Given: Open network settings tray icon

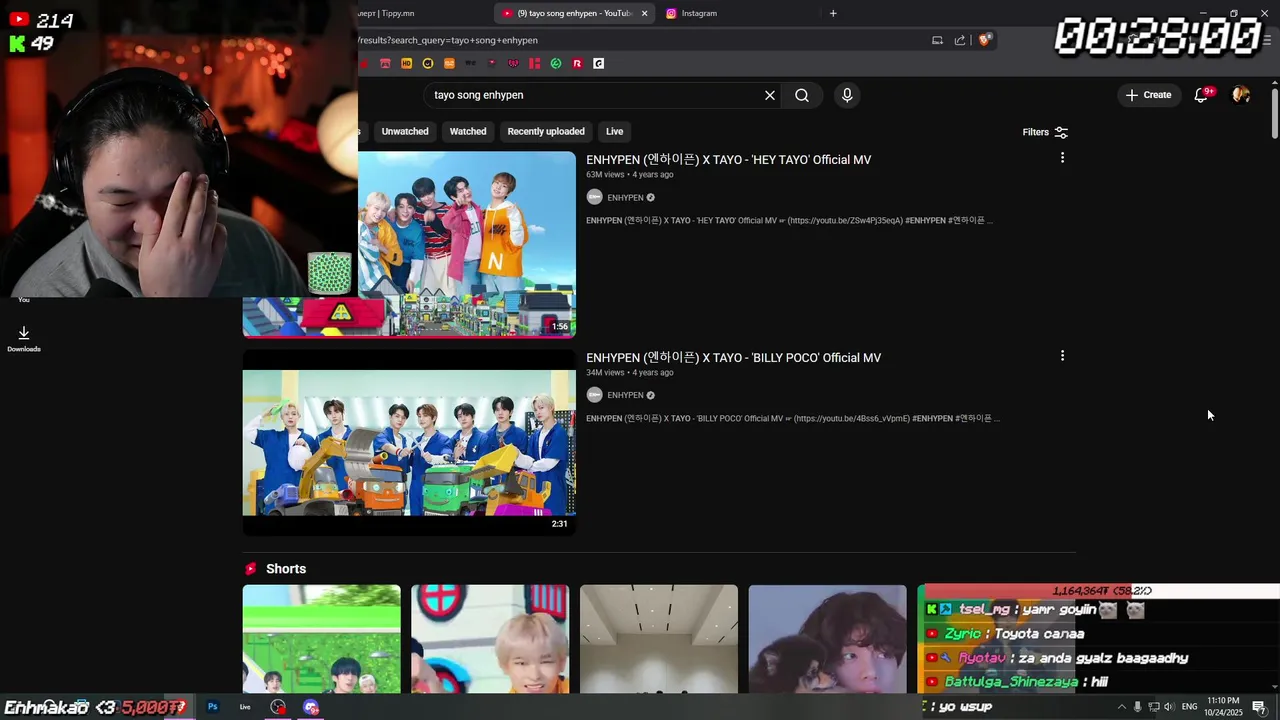Looking at the screenshot, I should click(x=1153, y=707).
